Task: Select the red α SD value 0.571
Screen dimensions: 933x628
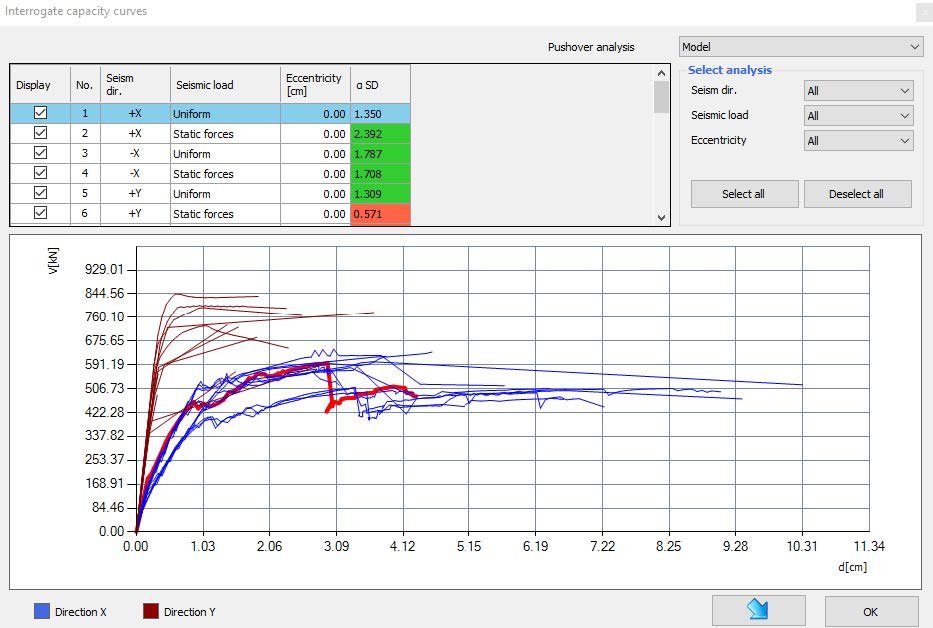Action: (380, 214)
